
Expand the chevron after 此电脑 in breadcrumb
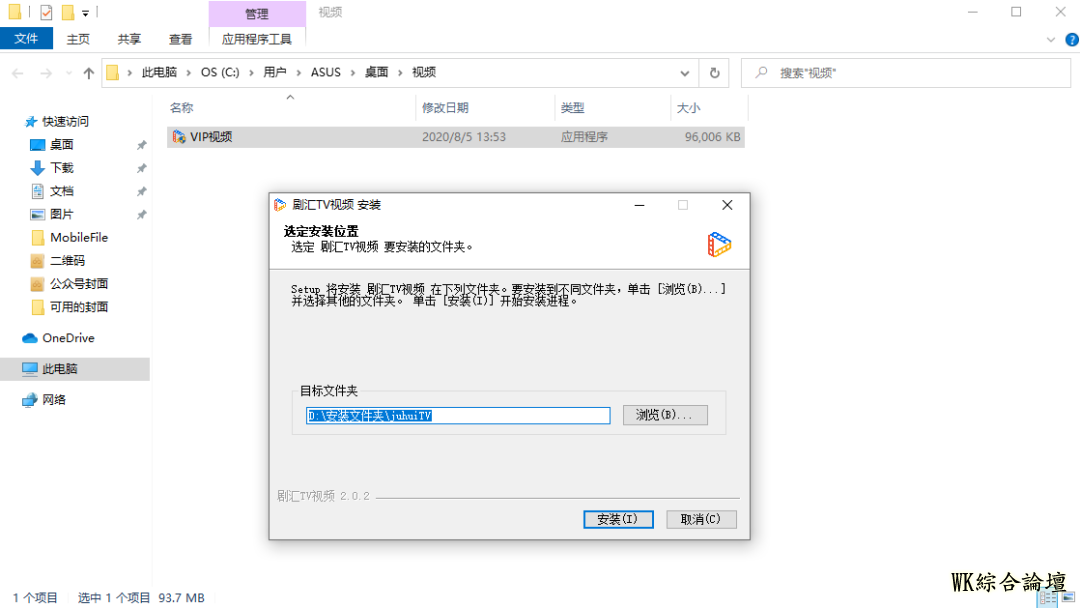click(189, 73)
